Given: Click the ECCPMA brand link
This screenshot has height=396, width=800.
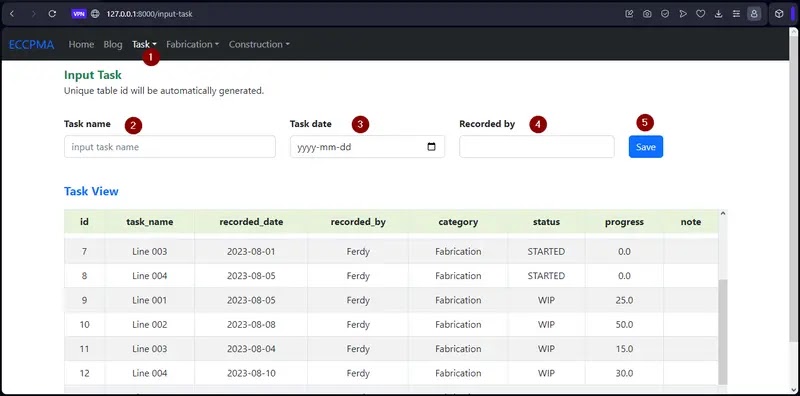Looking at the screenshot, I should [32, 44].
